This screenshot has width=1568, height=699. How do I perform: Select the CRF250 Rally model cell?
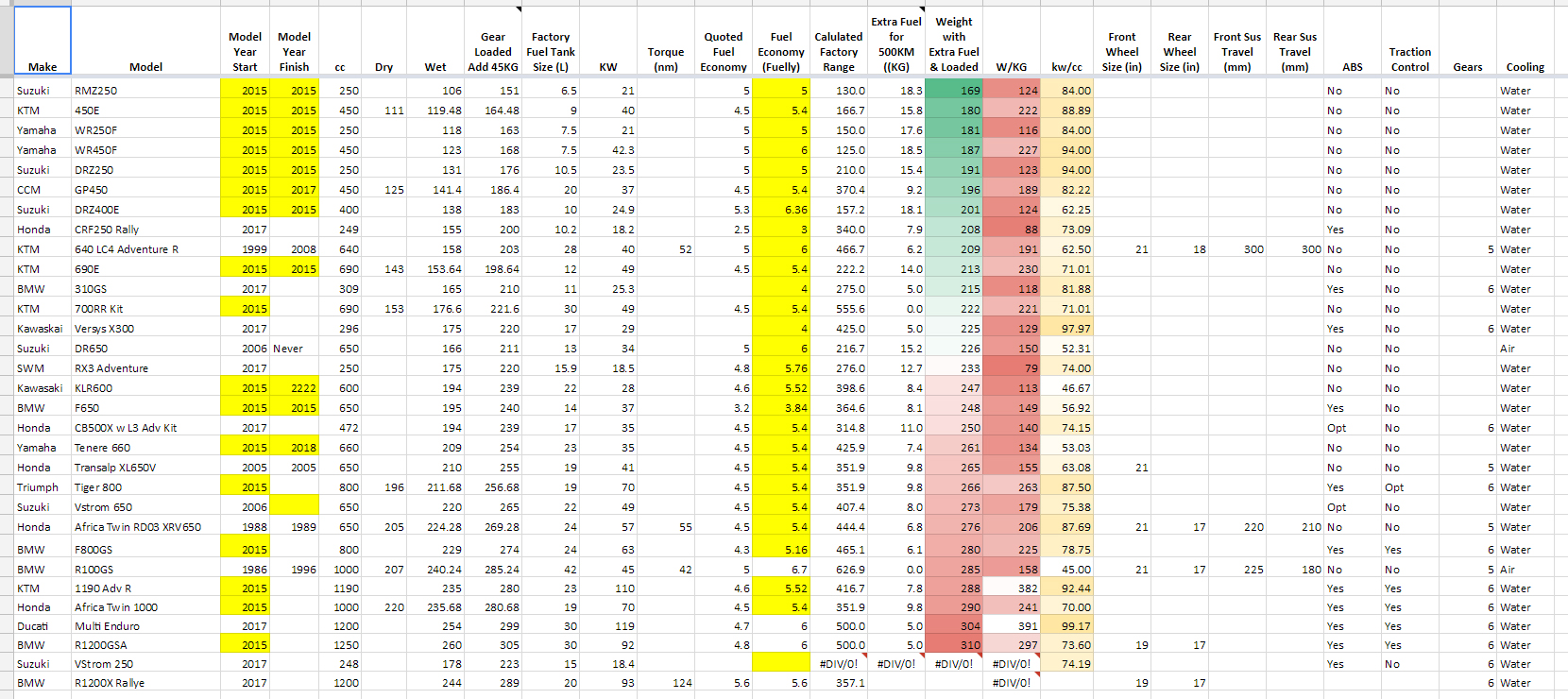point(145,230)
